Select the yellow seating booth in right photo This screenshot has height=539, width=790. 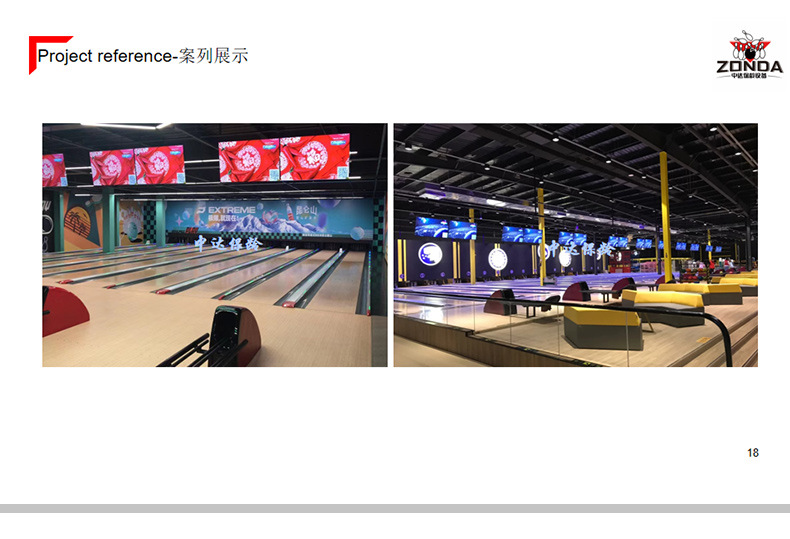click(x=603, y=327)
